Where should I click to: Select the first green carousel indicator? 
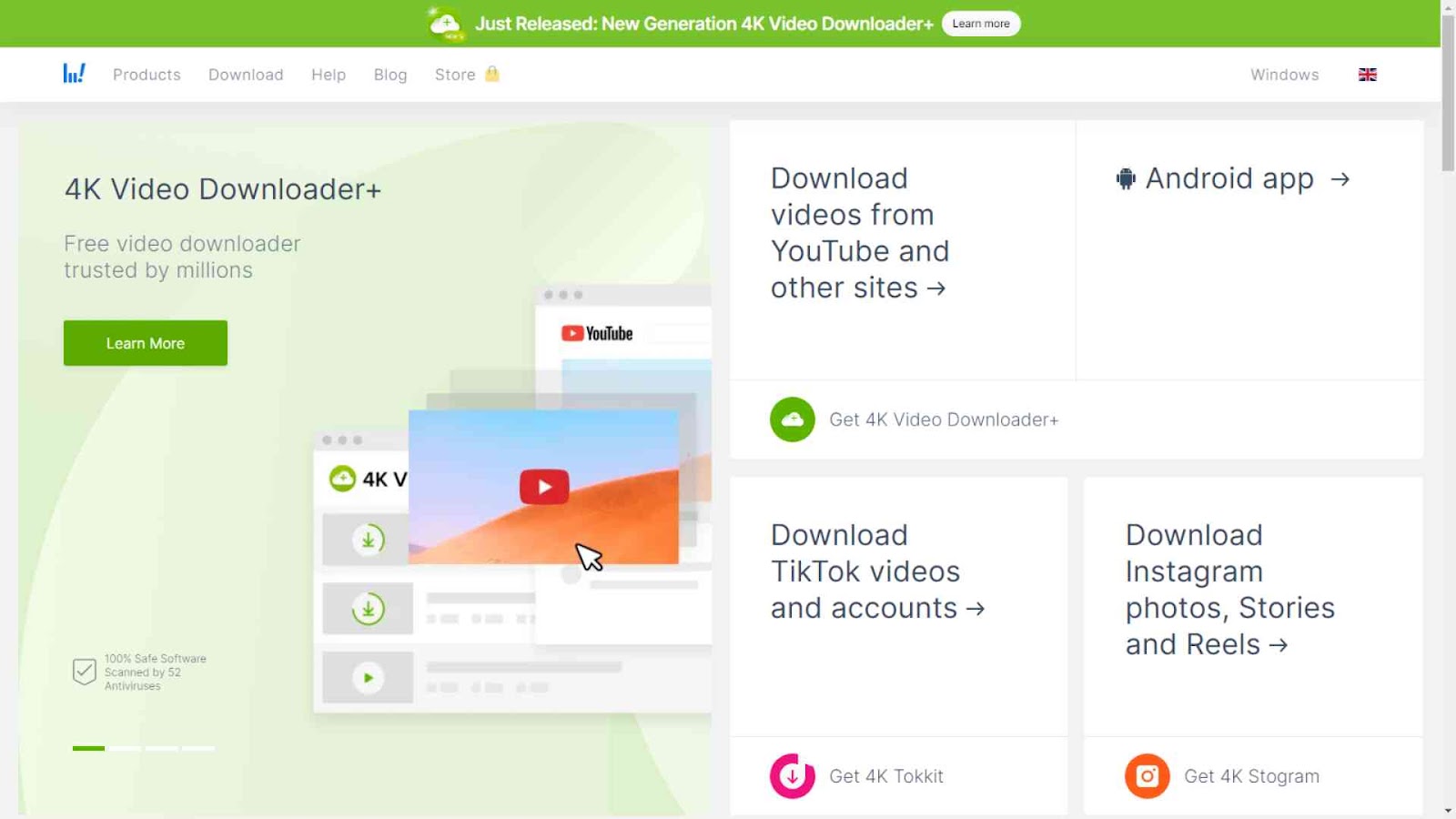coord(88,748)
